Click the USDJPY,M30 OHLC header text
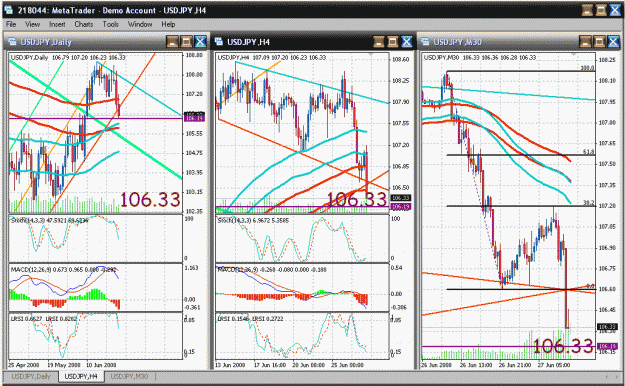Screen dimensions: 625x386 (x=480, y=57)
